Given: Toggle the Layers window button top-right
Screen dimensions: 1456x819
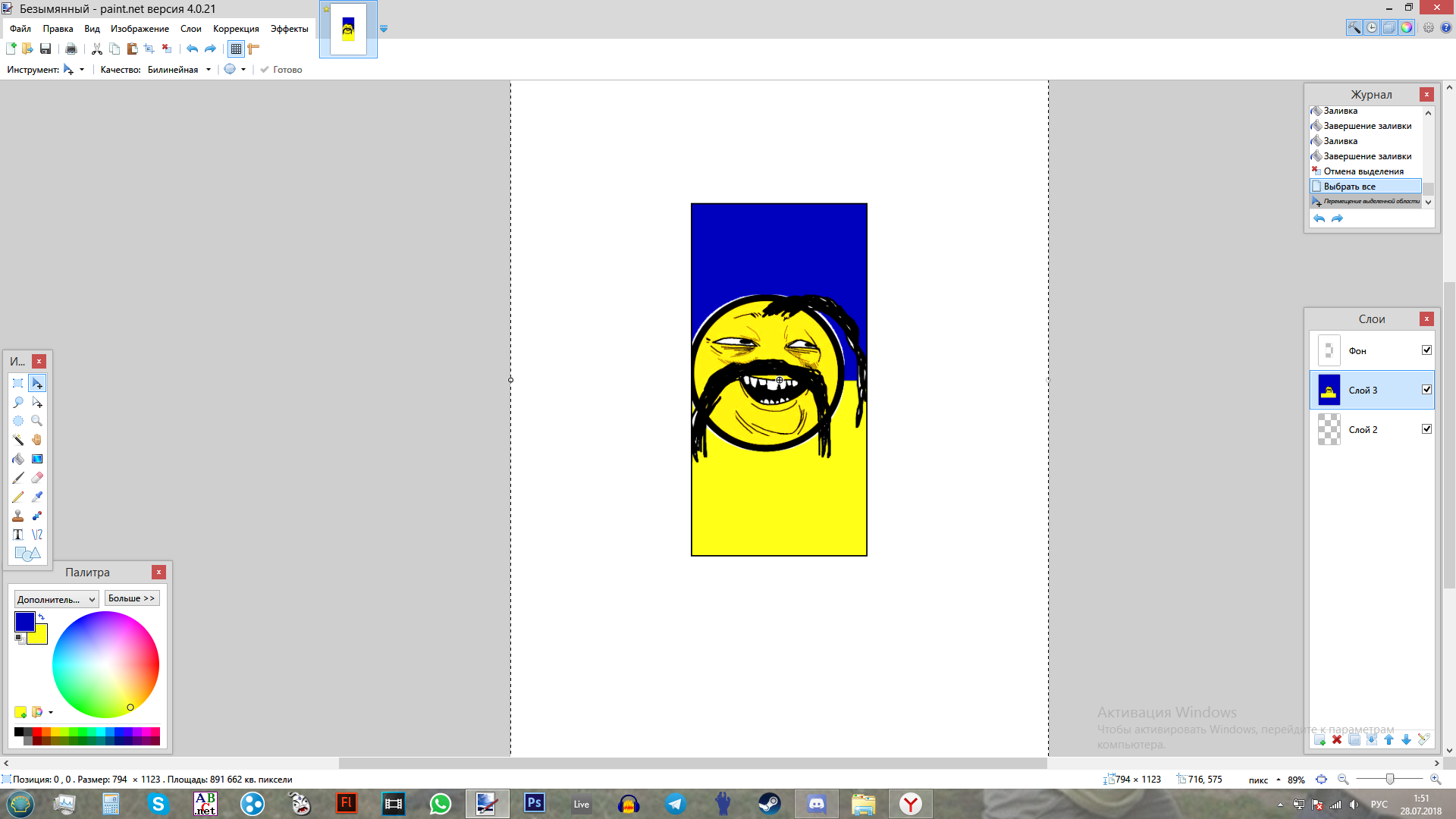Looking at the screenshot, I should (1389, 27).
